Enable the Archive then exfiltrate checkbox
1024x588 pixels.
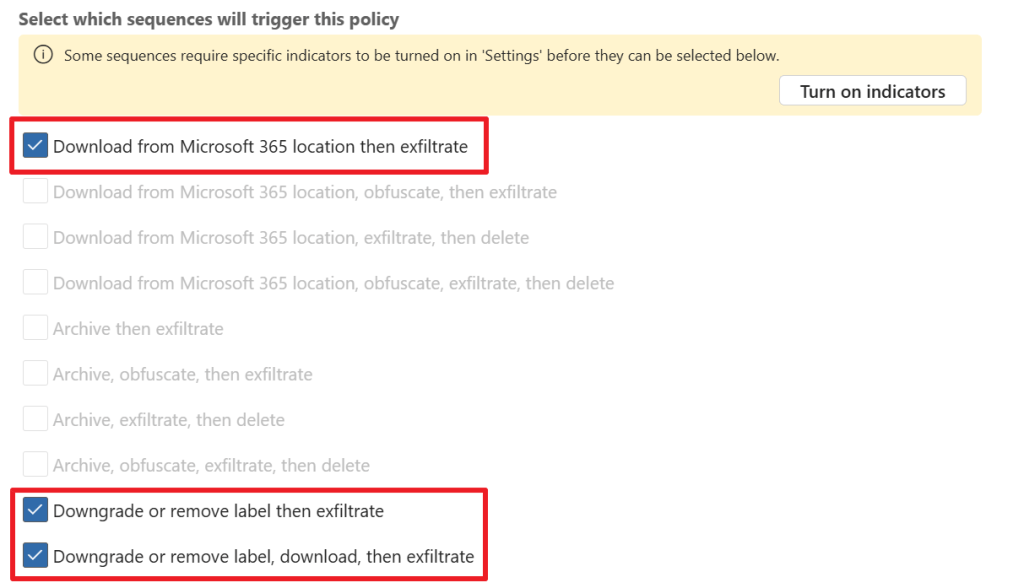[35, 328]
